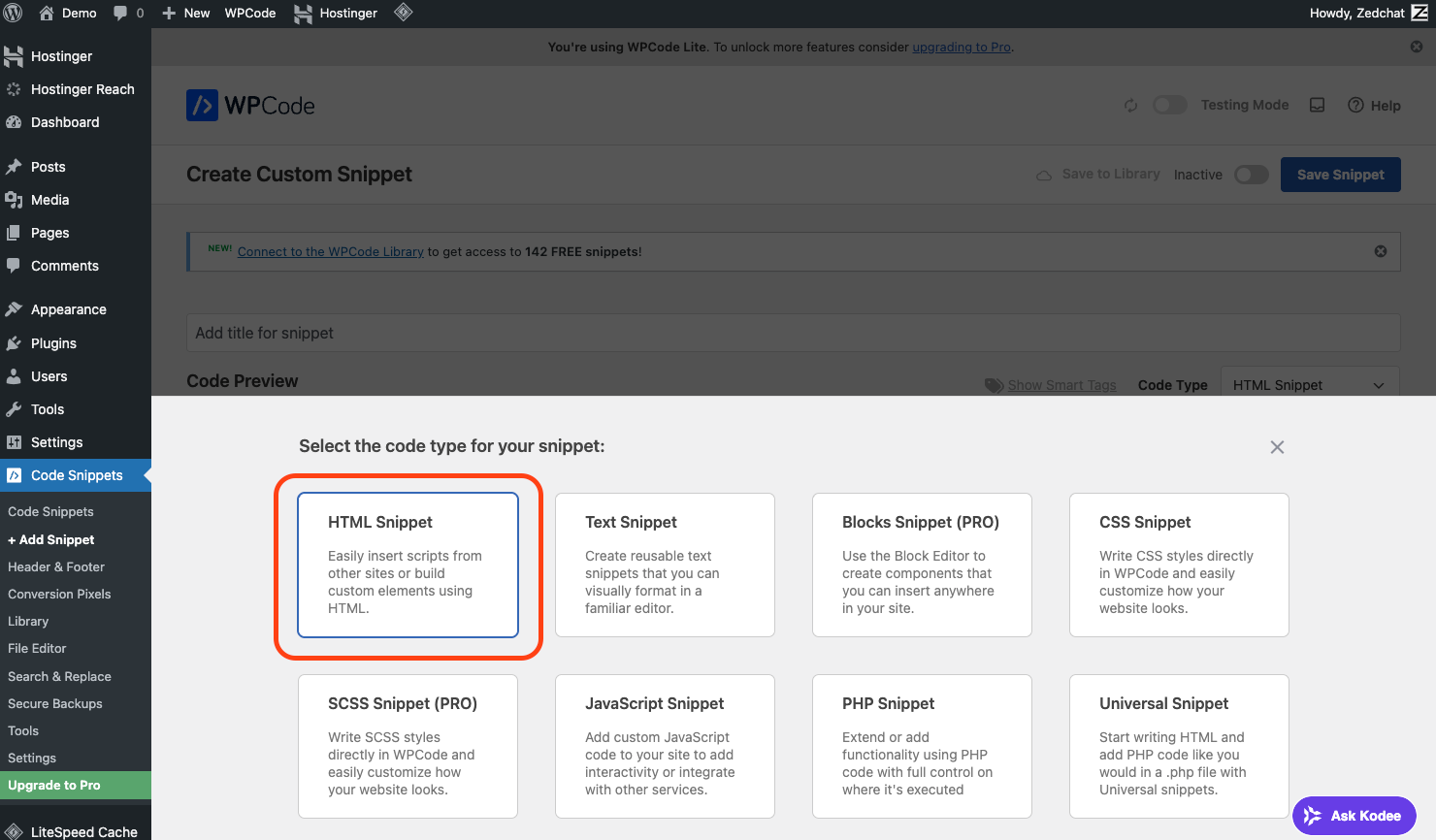Open the Code Type dropdown

pyautogui.click(x=1309, y=384)
